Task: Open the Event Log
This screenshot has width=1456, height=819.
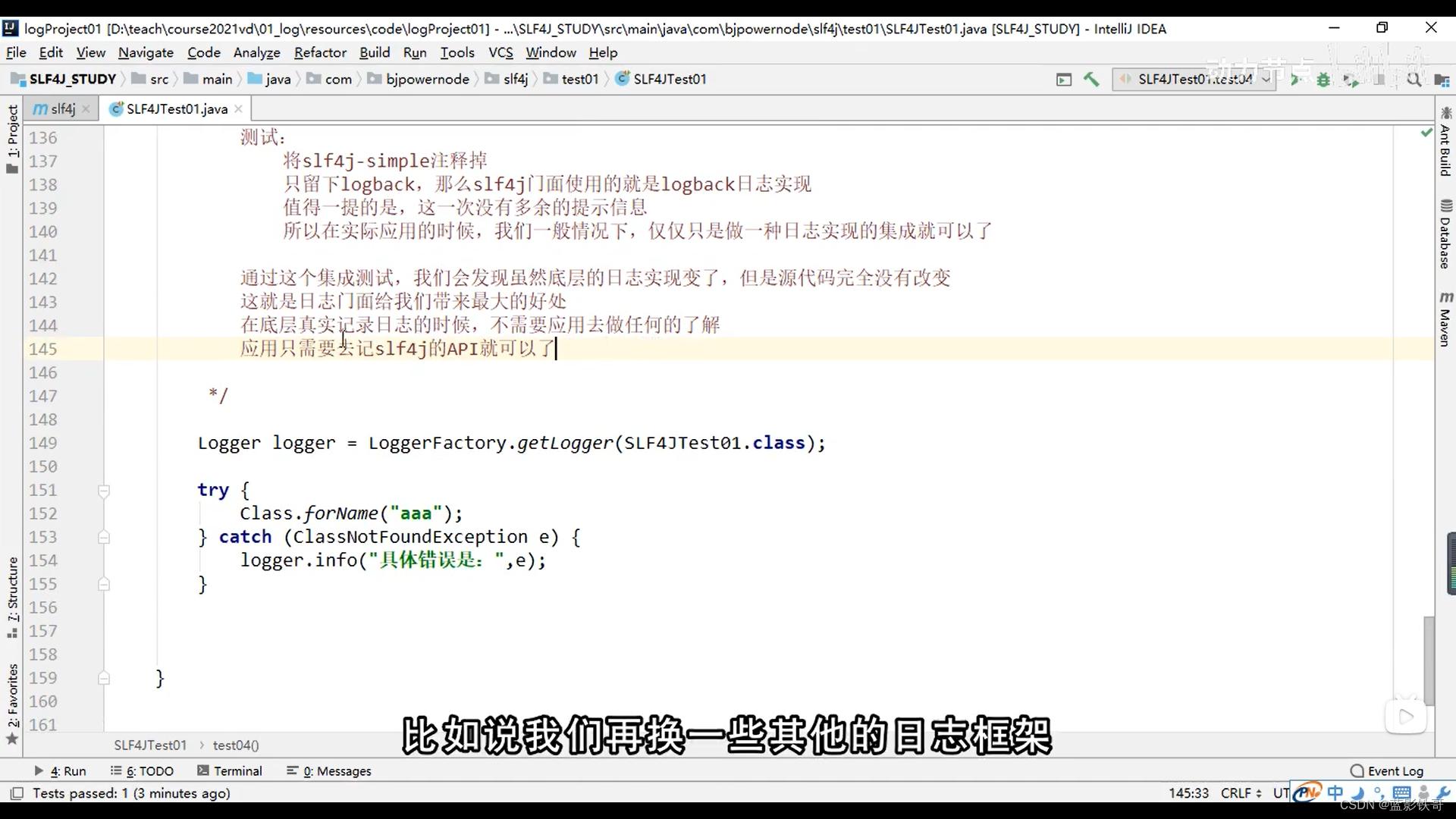Action: coord(1387,770)
